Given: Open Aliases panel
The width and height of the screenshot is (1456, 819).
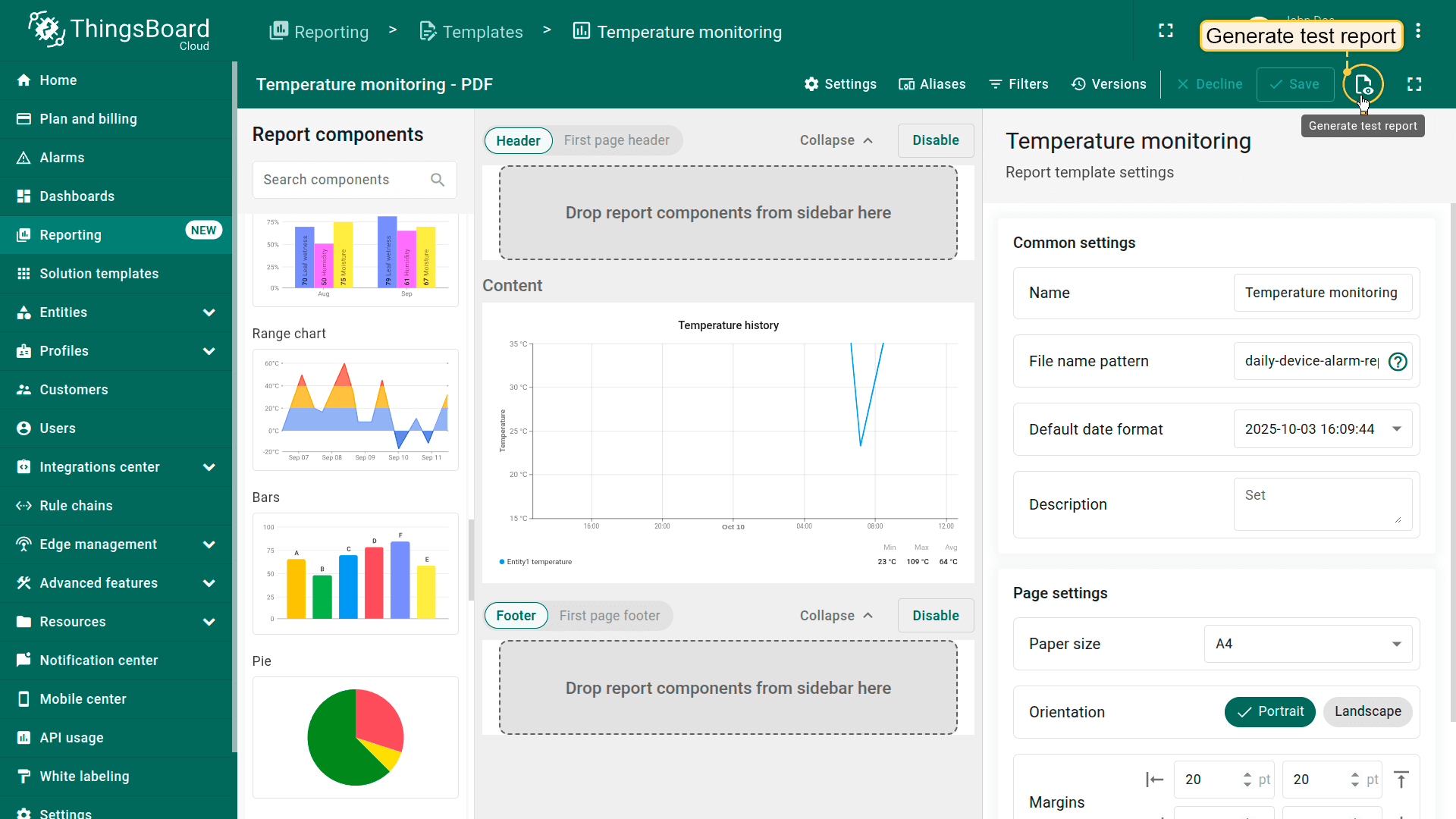Looking at the screenshot, I should point(932,84).
